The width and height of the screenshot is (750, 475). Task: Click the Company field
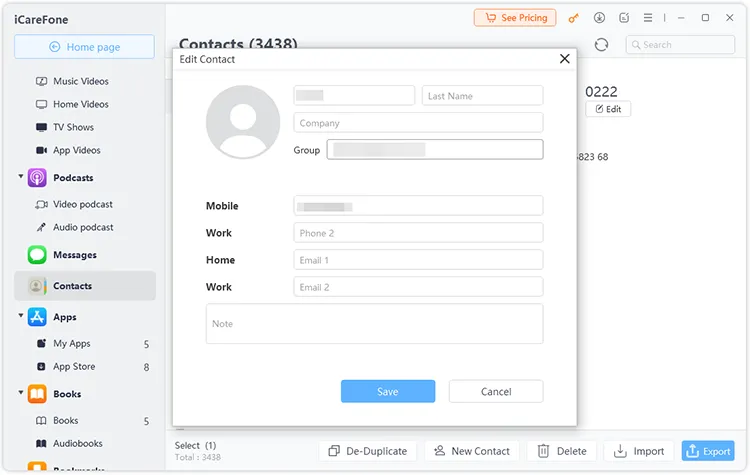coord(418,122)
